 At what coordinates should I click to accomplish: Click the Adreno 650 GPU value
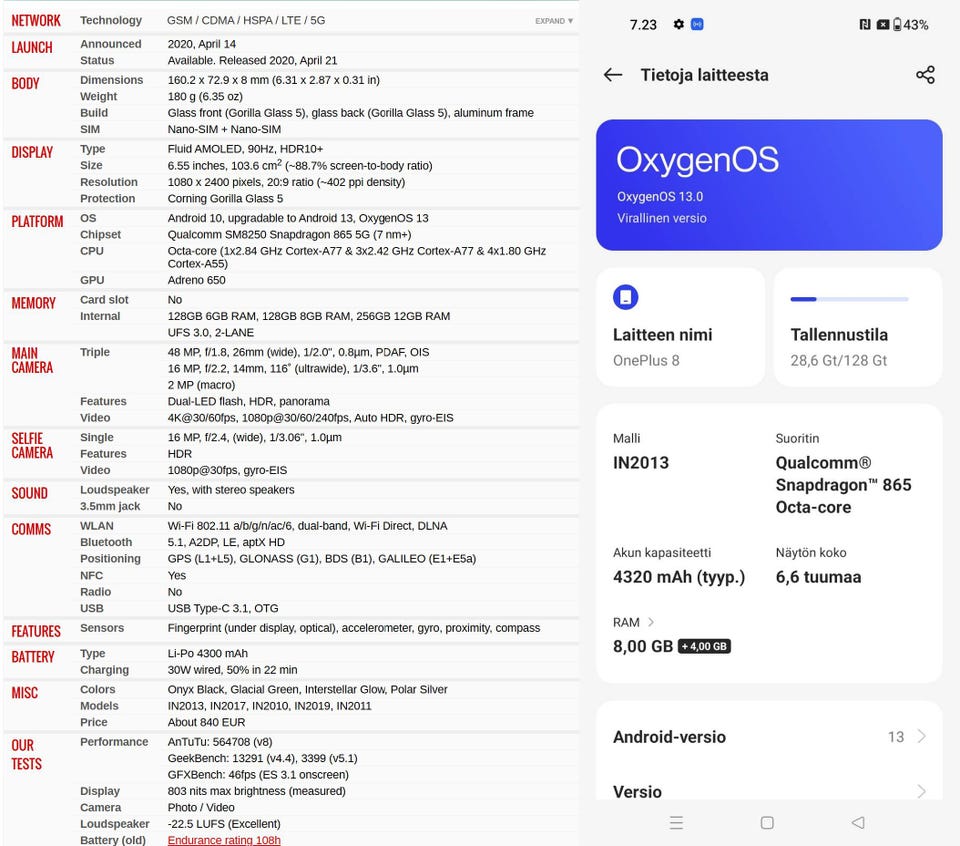tap(197, 280)
